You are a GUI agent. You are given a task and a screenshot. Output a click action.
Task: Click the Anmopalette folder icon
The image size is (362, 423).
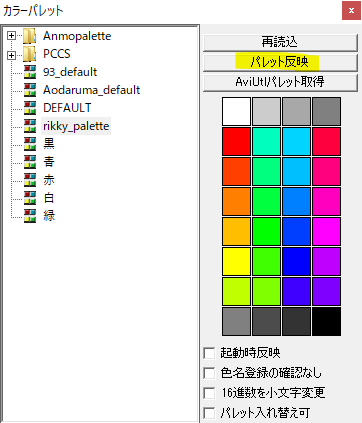[x=30, y=36]
